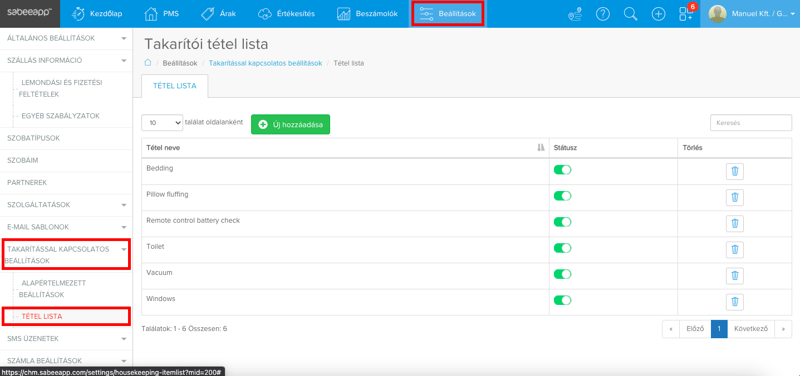The height and width of the screenshot is (376, 800).
Task: Click the sabeeapp logo
Action: 29,13
